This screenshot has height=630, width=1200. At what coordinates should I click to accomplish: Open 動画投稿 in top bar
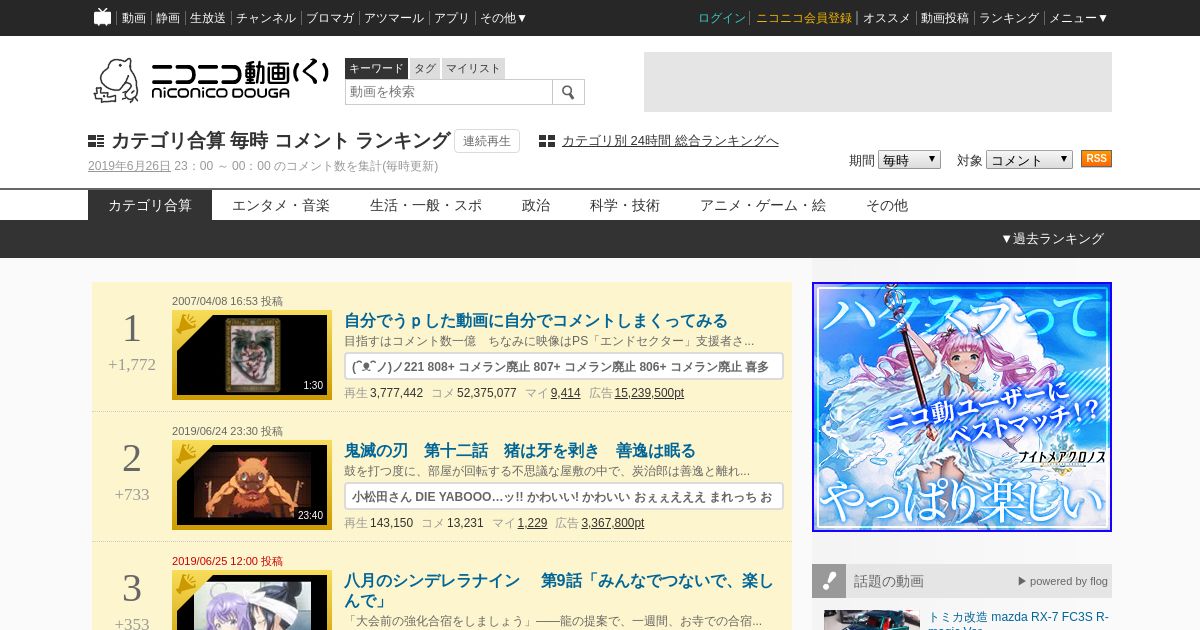pyautogui.click(x=945, y=18)
